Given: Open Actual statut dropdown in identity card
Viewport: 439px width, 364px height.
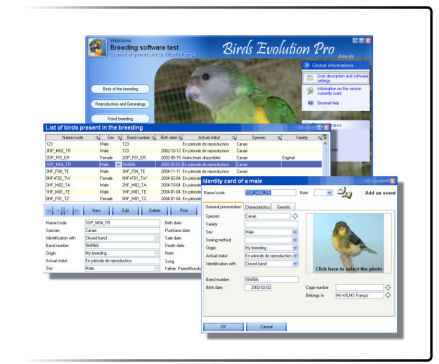Looking at the screenshot, I should coord(295,256).
